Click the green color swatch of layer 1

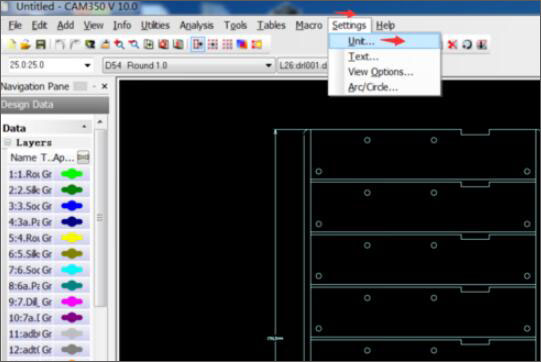[x=72, y=174]
